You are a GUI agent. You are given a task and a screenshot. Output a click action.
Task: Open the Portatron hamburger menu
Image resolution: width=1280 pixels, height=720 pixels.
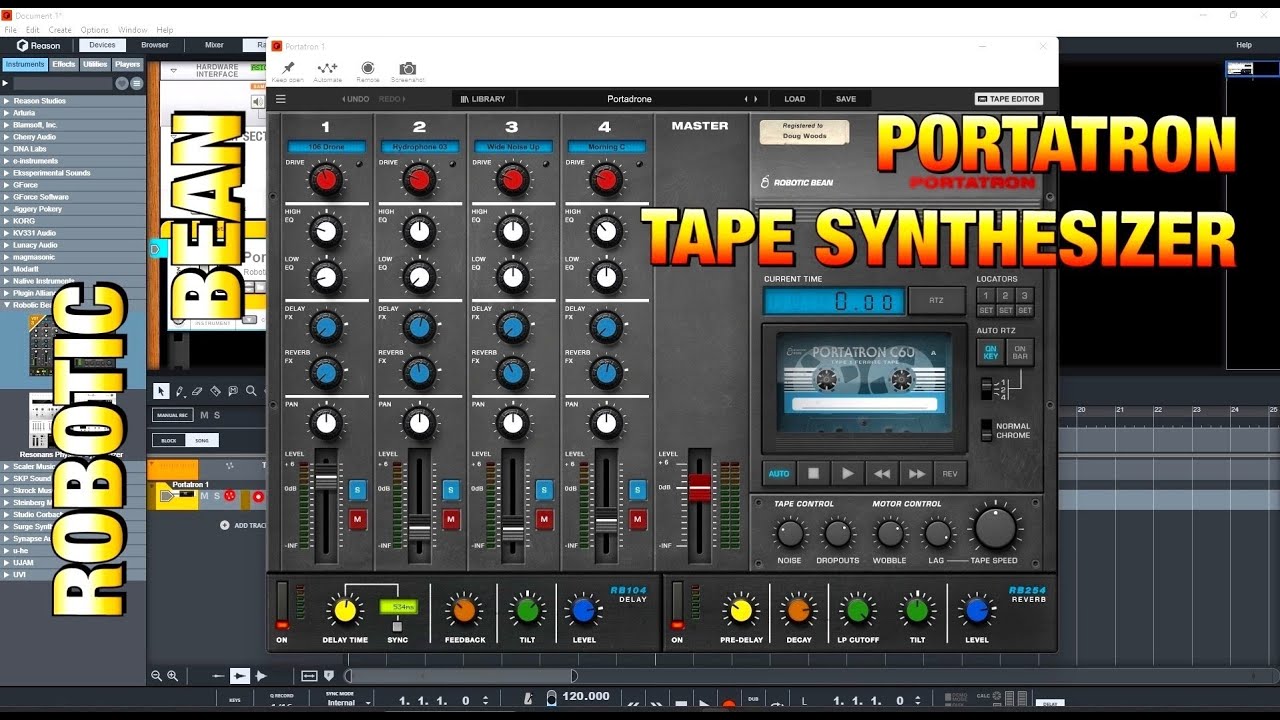tap(281, 99)
